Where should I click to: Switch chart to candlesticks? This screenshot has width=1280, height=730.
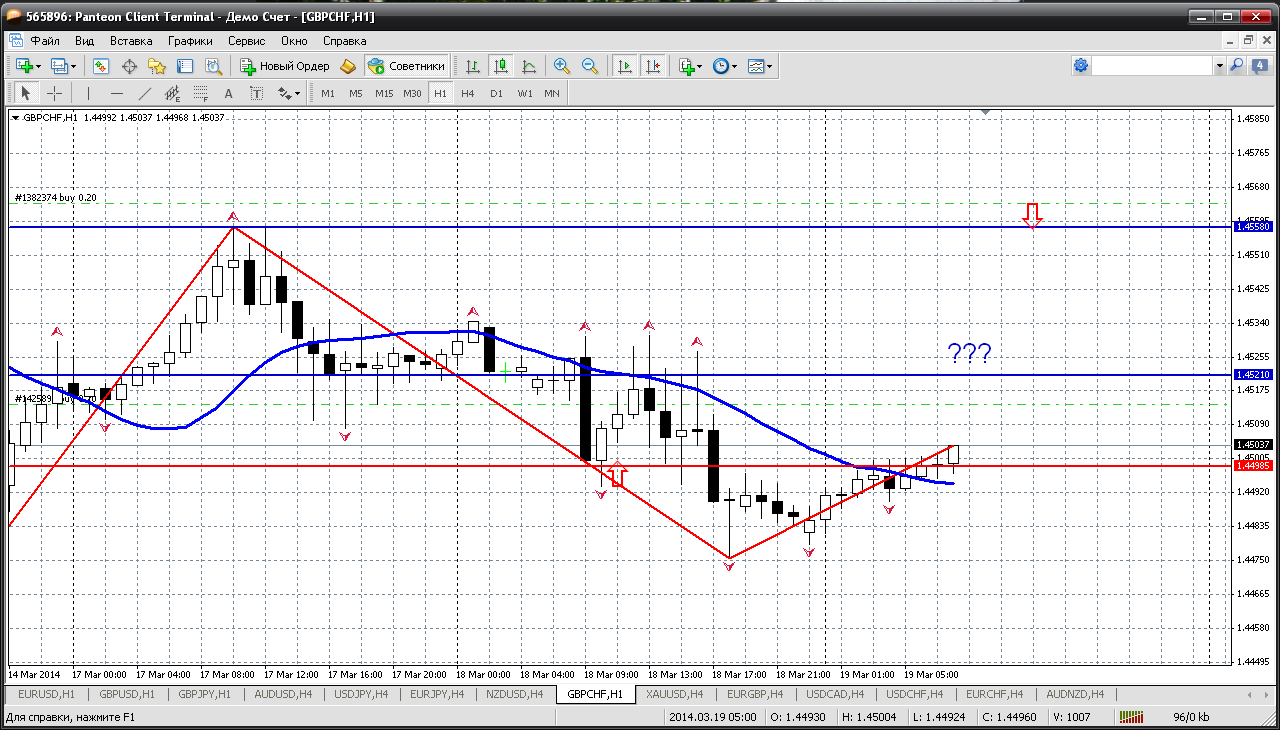501,66
